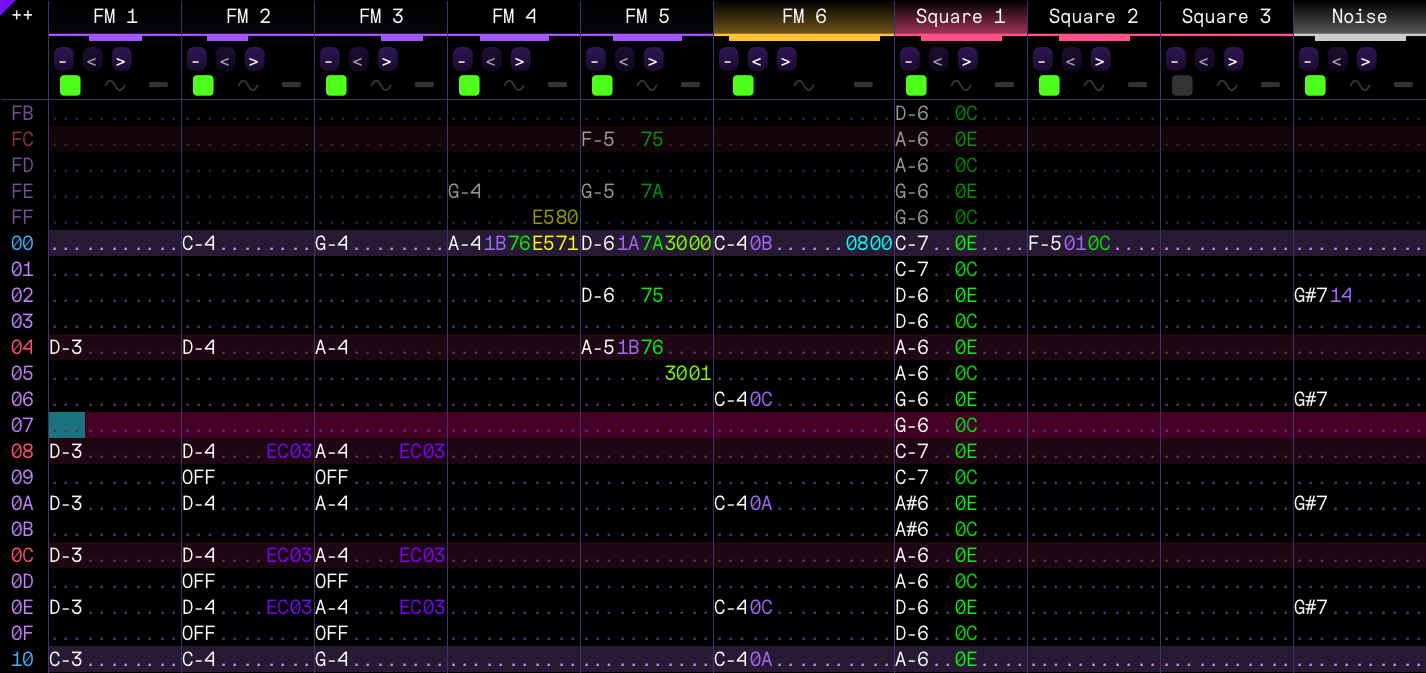This screenshot has height=673, width=1426.
Task: Shrink FM 6 effect columns with left arrow
Action: [x=757, y=60]
